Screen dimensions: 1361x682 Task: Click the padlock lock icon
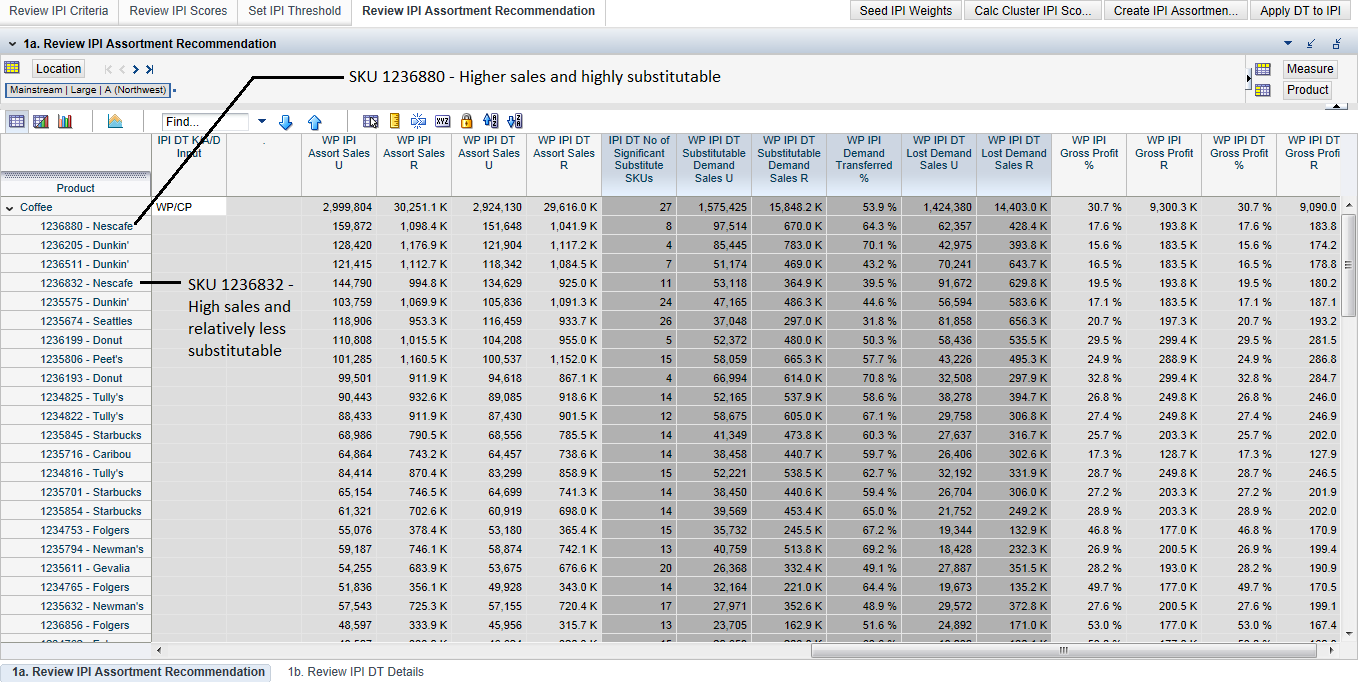coord(466,121)
